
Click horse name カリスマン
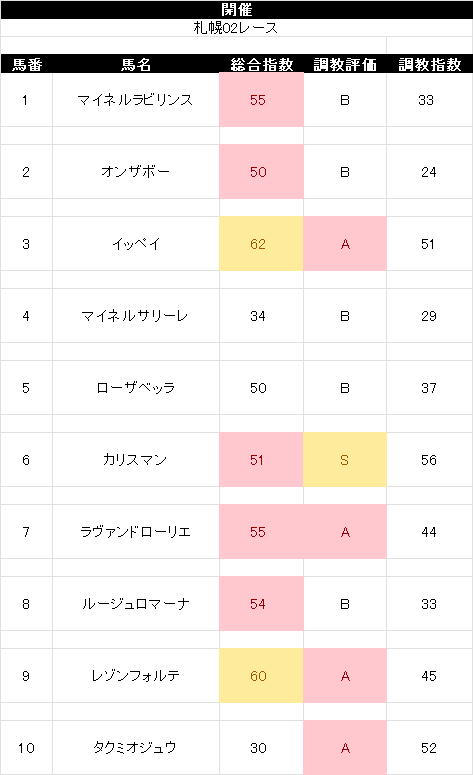point(135,460)
